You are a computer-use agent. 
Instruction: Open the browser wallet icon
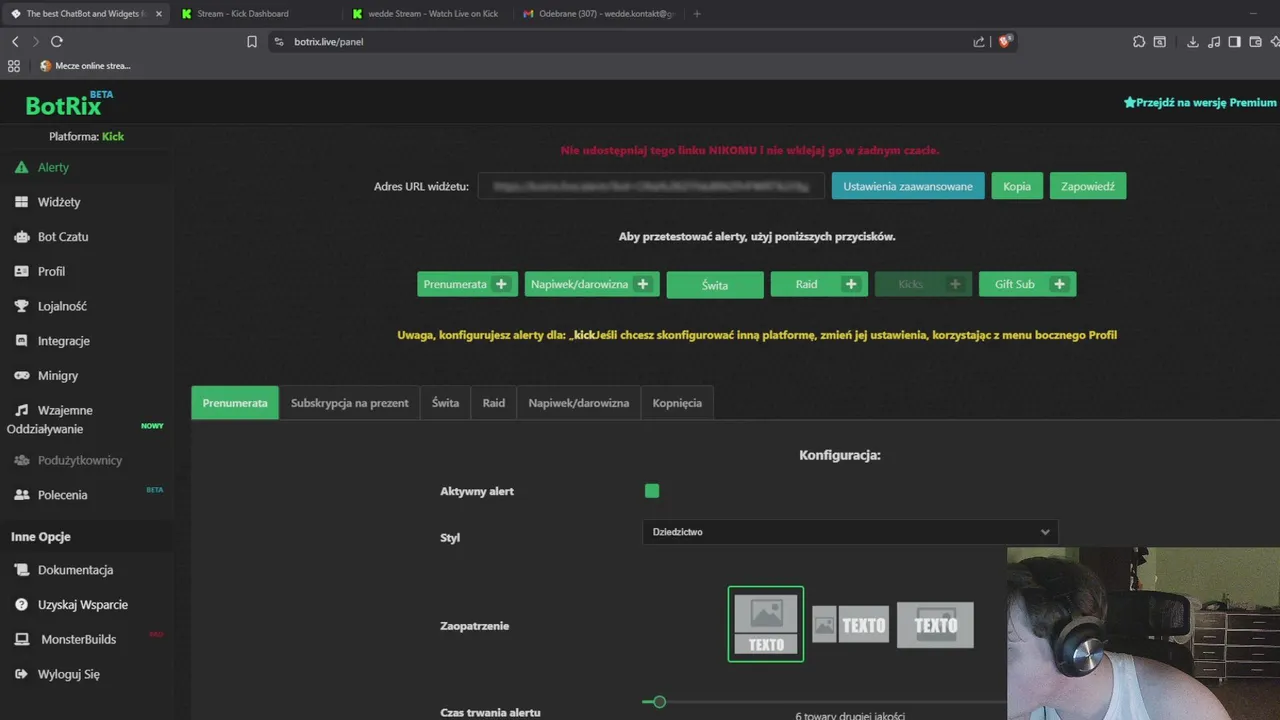pyautogui.click(x=1255, y=42)
